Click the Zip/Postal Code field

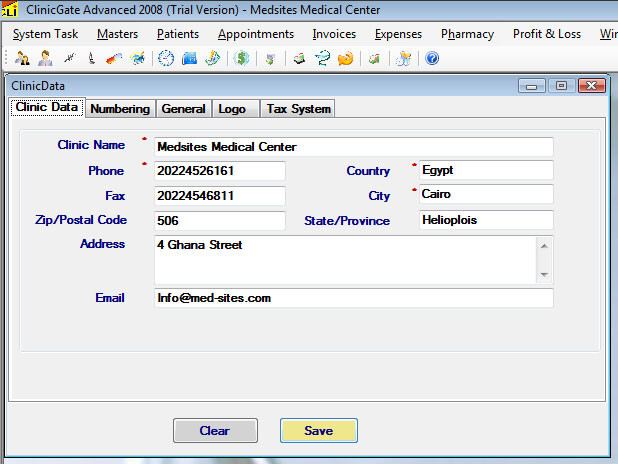click(x=220, y=220)
